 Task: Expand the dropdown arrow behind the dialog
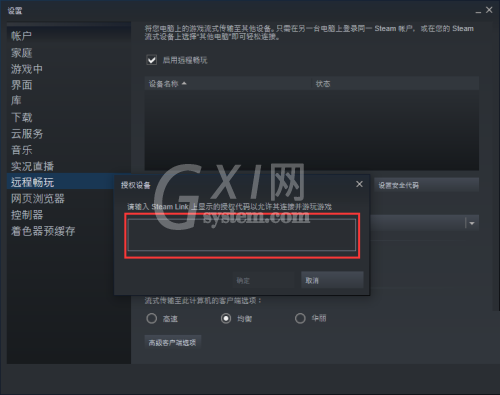(x=472, y=223)
